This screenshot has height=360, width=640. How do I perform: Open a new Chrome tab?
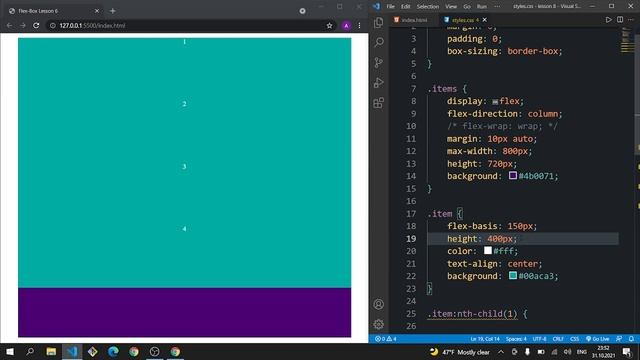[113, 11]
